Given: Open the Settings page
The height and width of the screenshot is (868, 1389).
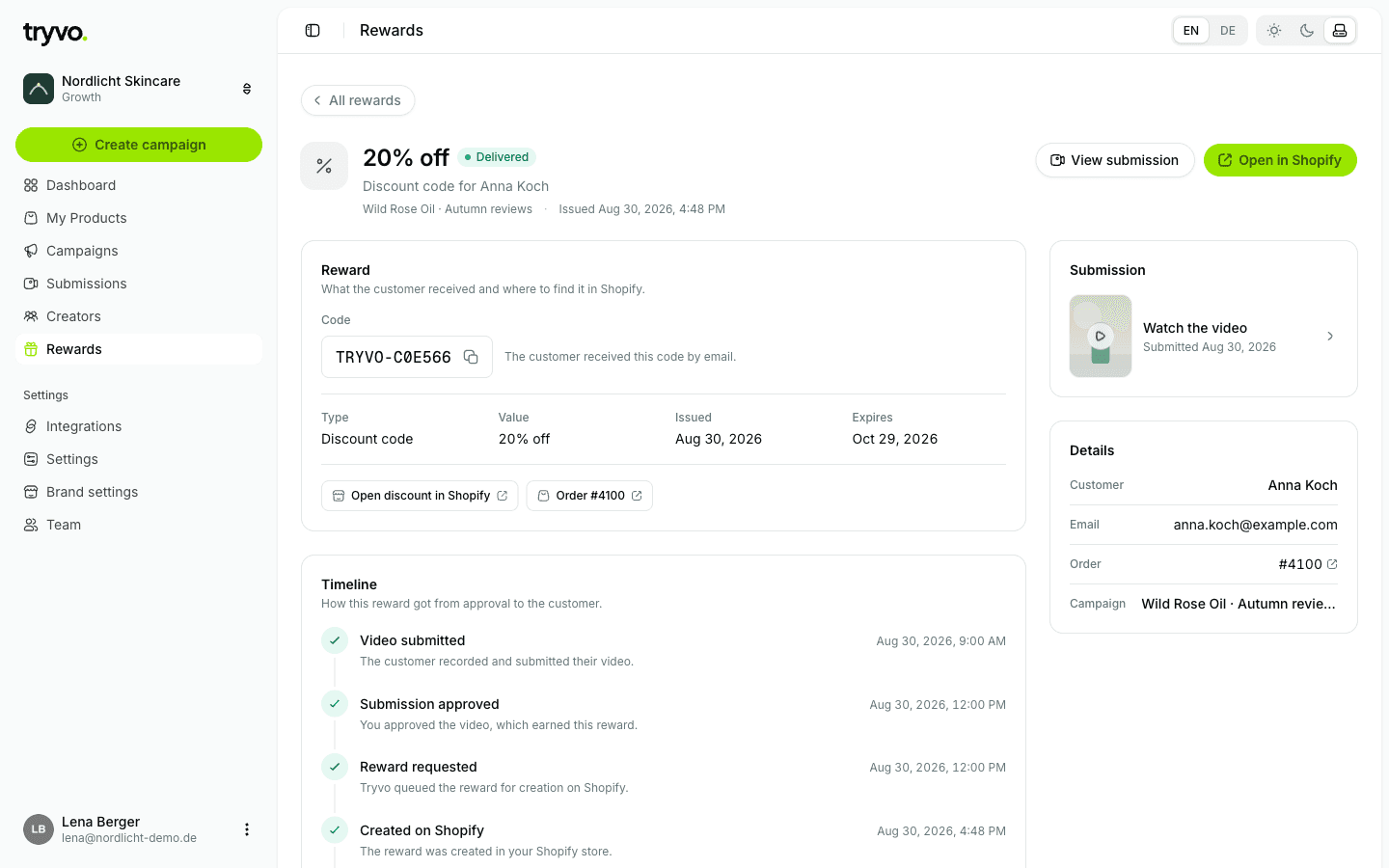Looking at the screenshot, I should click(x=139, y=459).
